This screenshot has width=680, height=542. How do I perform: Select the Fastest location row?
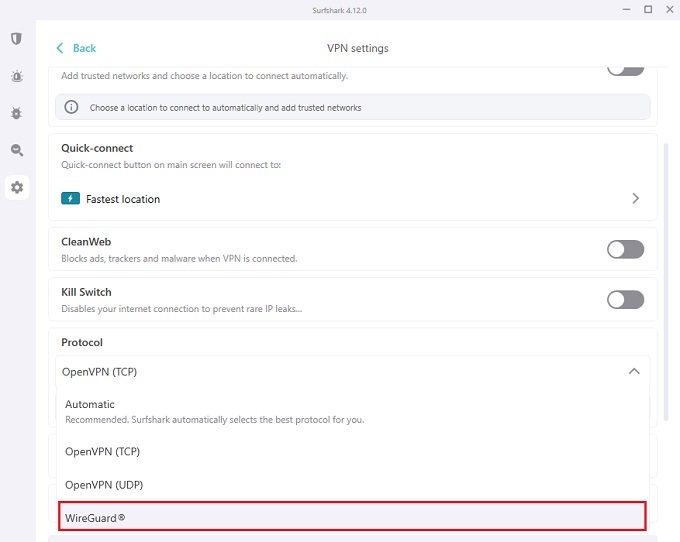(352, 199)
